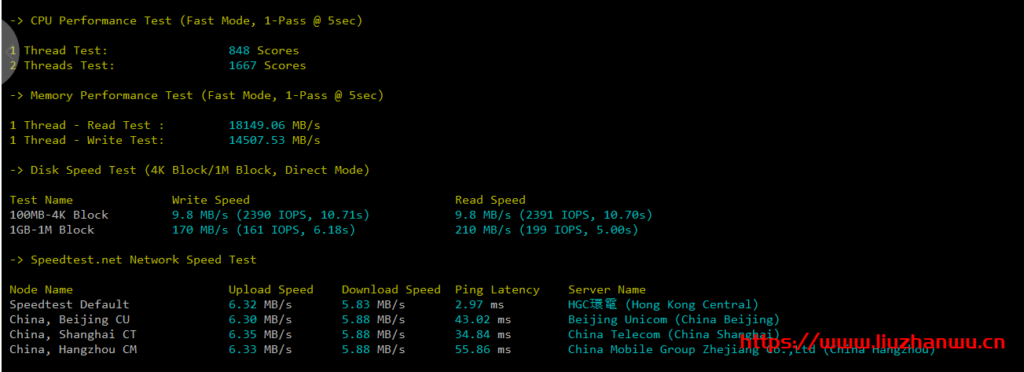Click the 1667 Scores two threads result
Image resolution: width=1024 pixels, height=372 pixels.
tap(267, 65)
